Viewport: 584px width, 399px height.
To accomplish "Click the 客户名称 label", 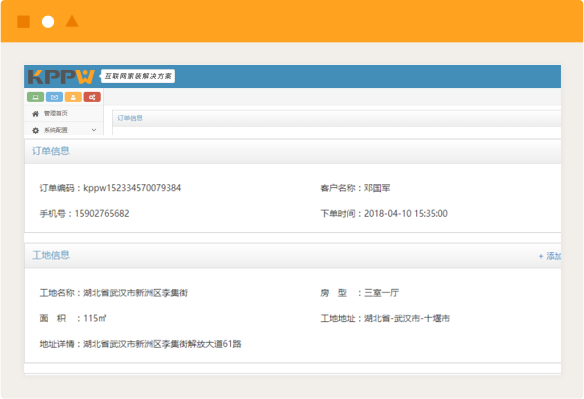I will click(338, 188).
